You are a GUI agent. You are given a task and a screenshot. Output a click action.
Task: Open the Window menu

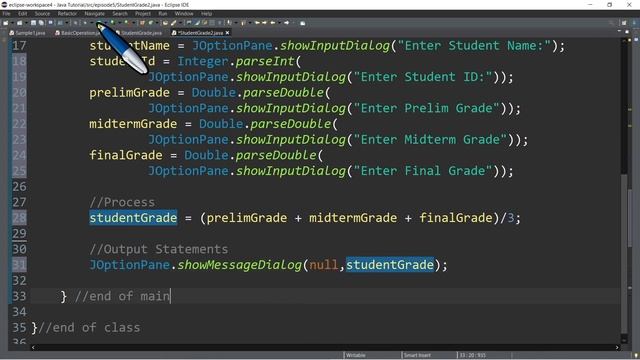coord(184,13)
